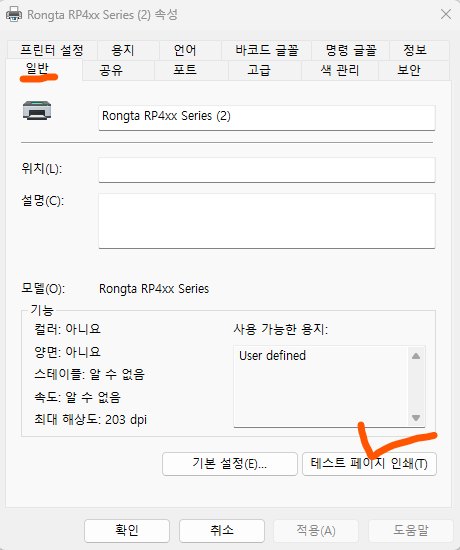Click the 최대 해상도: 203 dpi text
Image resolution: width=460 pixels, height=550 pixels.
pos(91,420)
